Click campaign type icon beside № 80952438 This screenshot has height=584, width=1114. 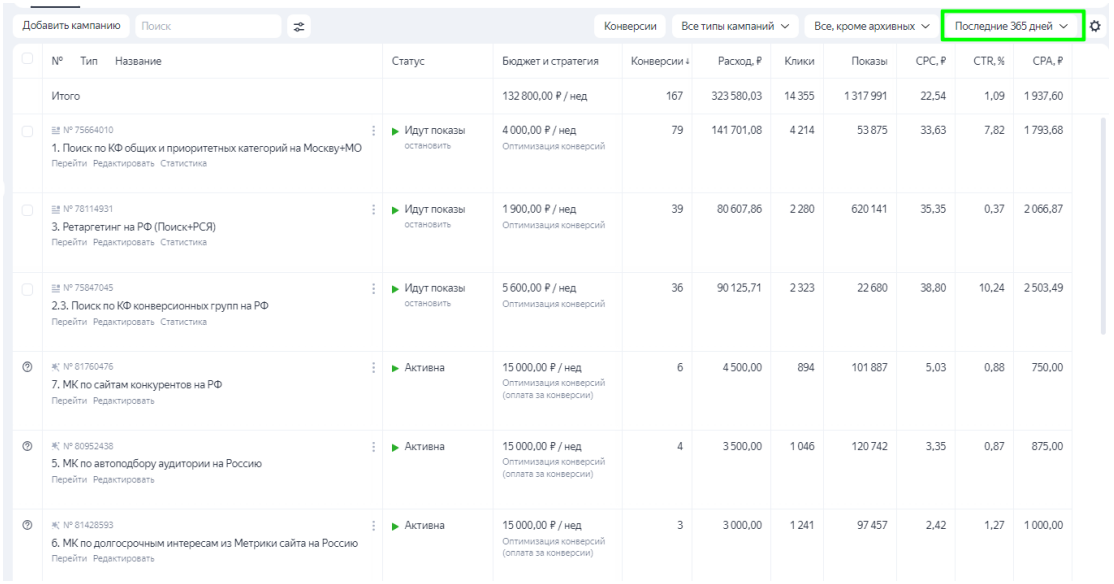tap(55, 446)
